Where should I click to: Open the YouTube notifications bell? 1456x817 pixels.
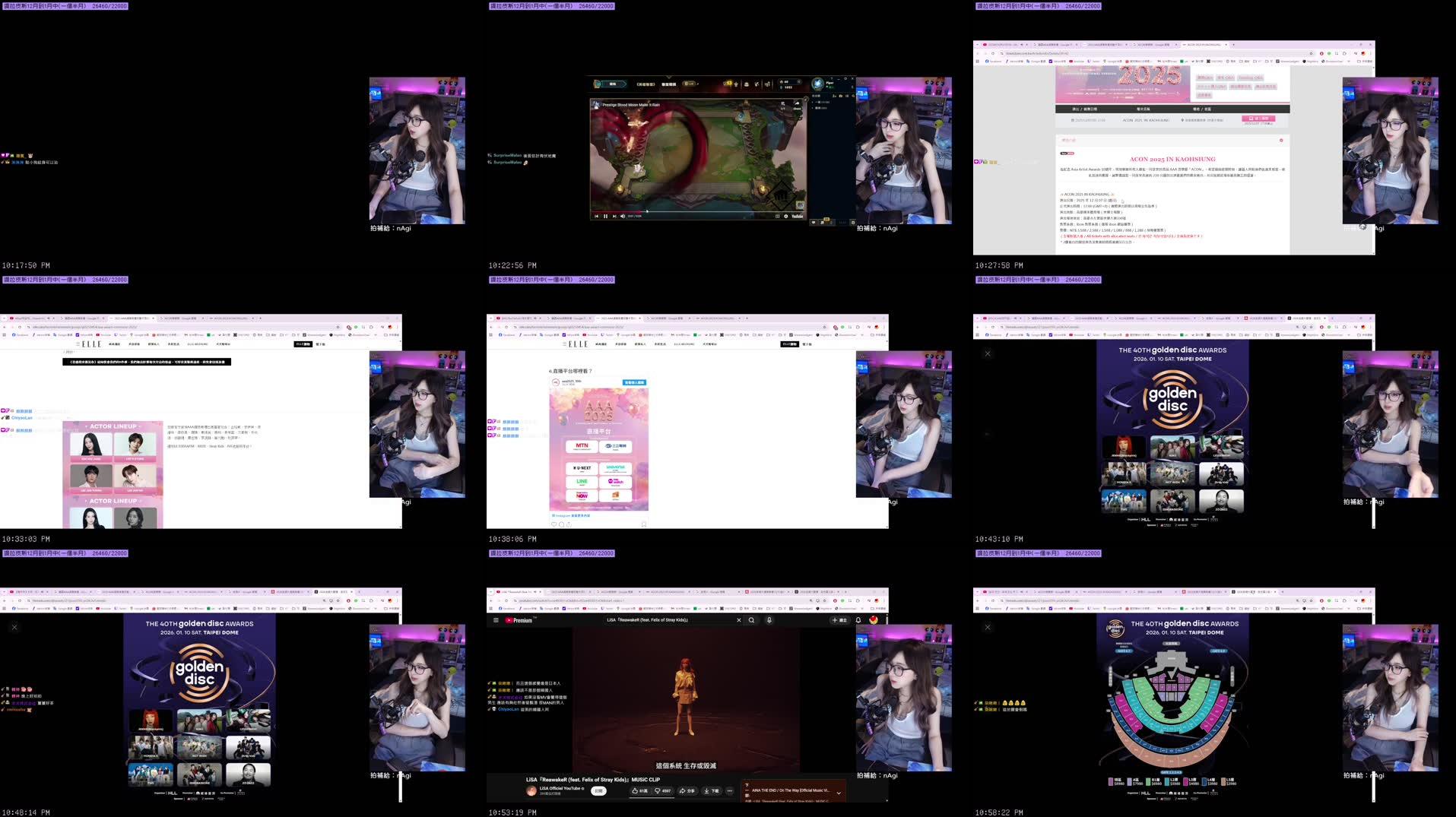pos(858,620)
